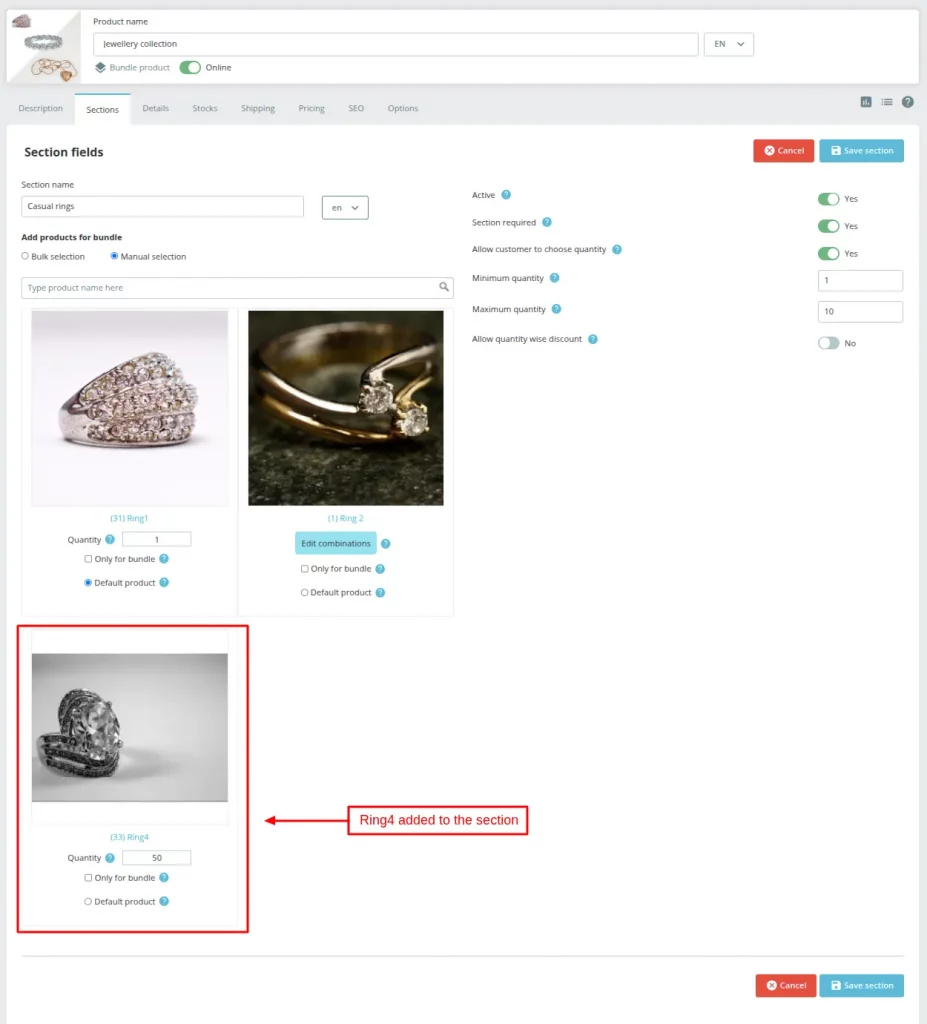Click the Edit combinations button for Ring 2

tap(335, 543)
